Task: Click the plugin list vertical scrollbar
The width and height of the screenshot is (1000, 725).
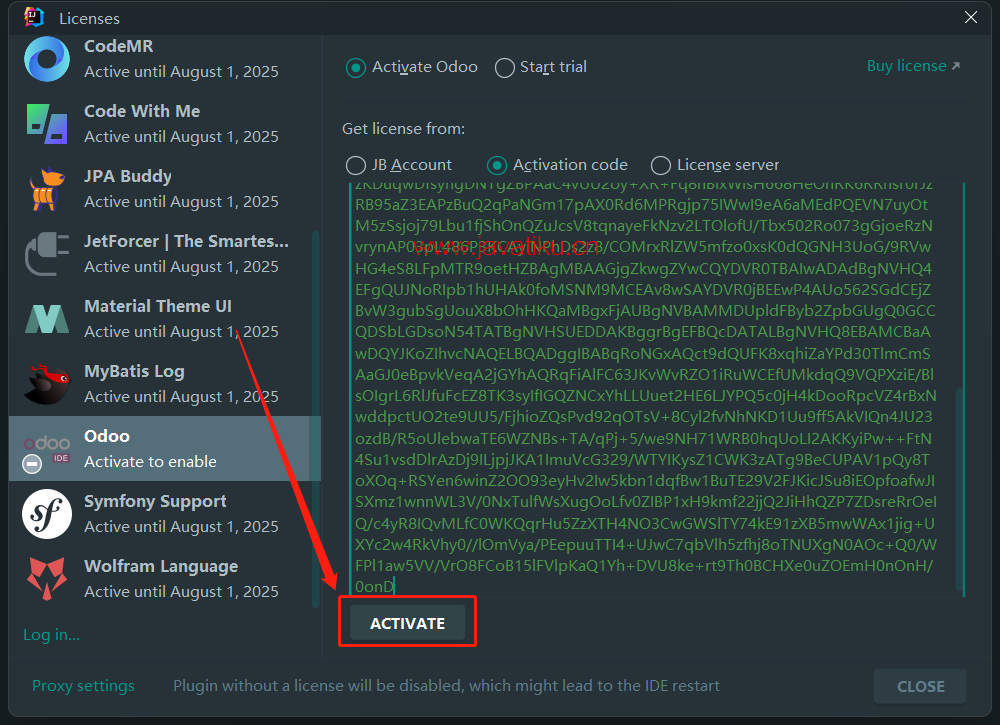Action: coord(315,419)
